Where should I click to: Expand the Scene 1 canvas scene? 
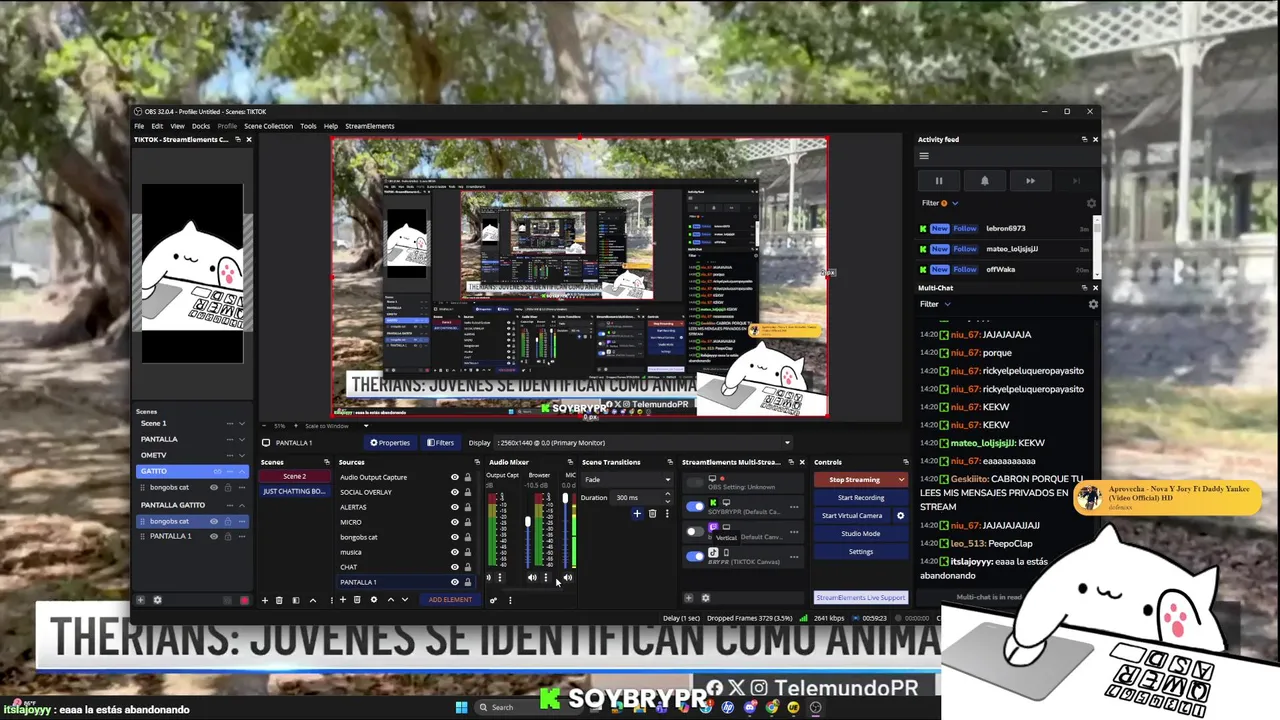pos(241,423)
